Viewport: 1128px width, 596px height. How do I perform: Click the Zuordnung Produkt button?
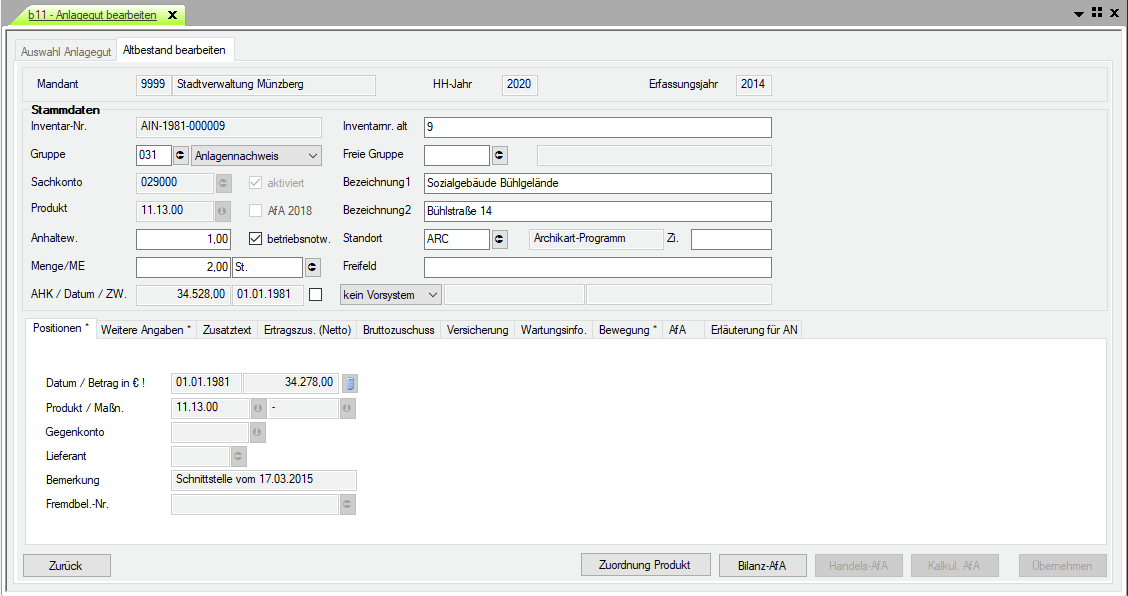(645, 565)
